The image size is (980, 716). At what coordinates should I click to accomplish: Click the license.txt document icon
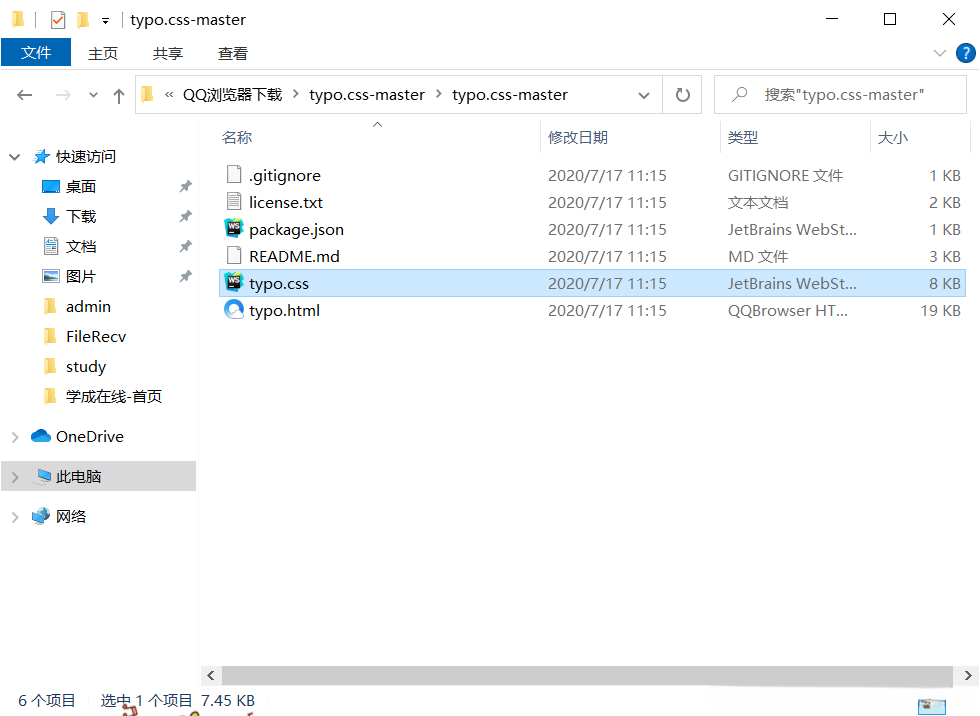click(x=234, y=202)
